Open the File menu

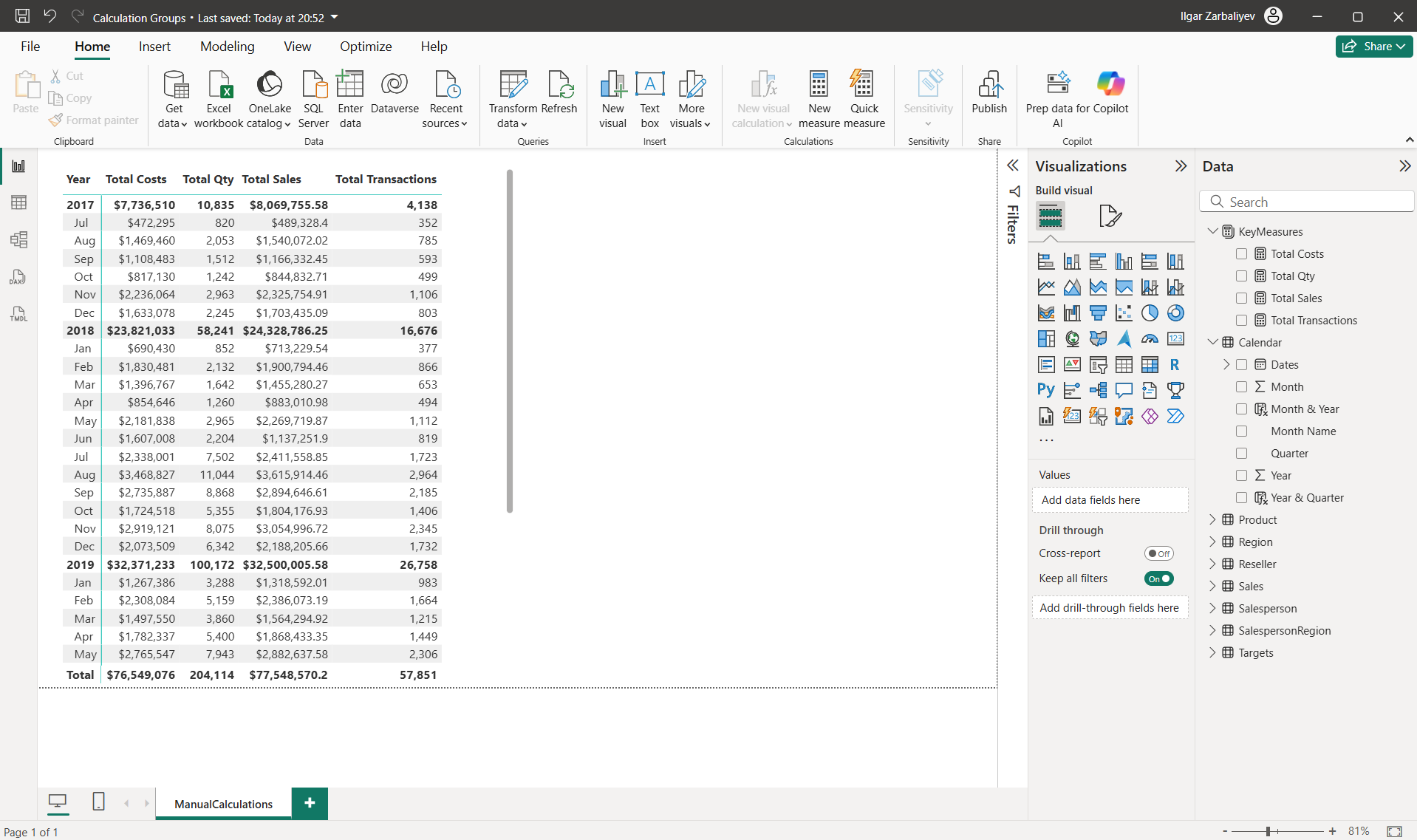click(x=30, y=47)
